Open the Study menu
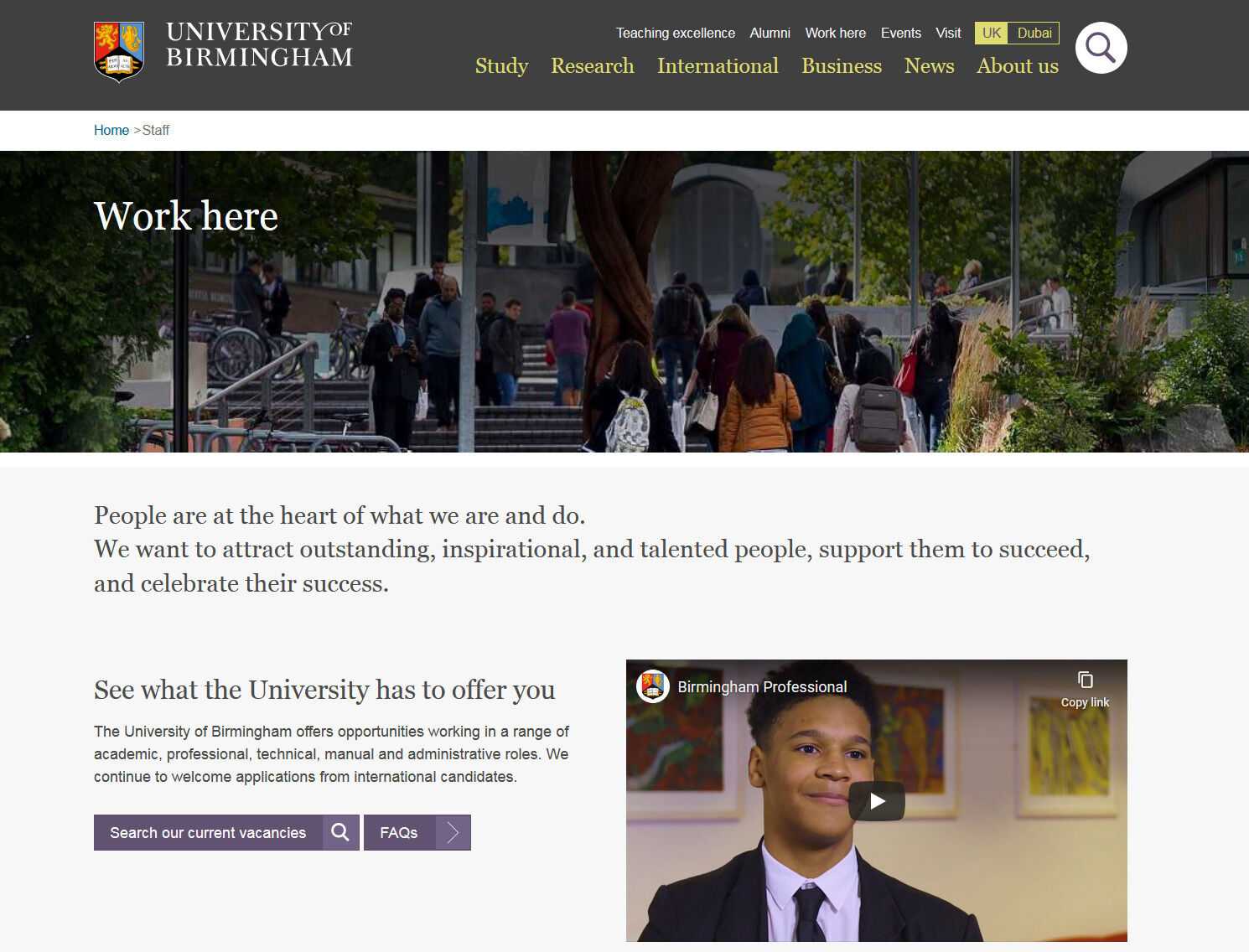The image size is (1249, 952). (501, 66)
